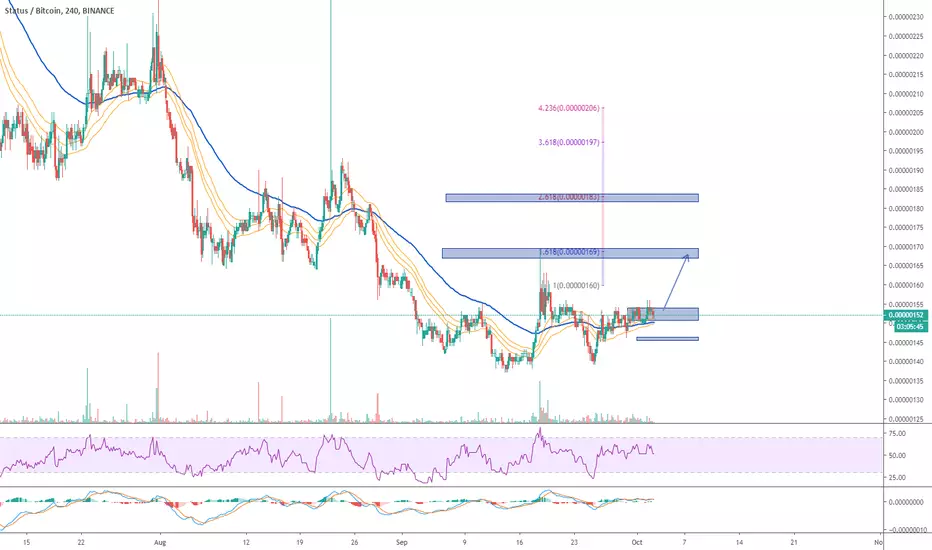
Task: Click the 0.00000175 price axis label
Action: click(906, 228)
